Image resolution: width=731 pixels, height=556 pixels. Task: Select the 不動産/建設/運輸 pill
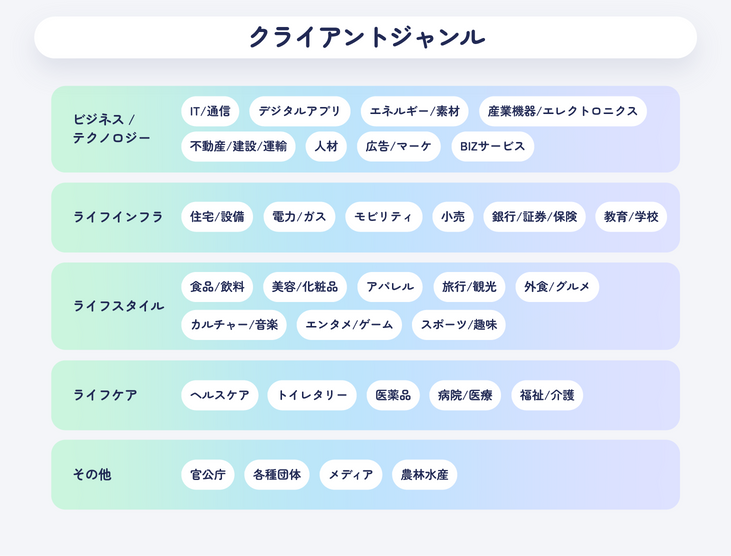click(238, 146)
